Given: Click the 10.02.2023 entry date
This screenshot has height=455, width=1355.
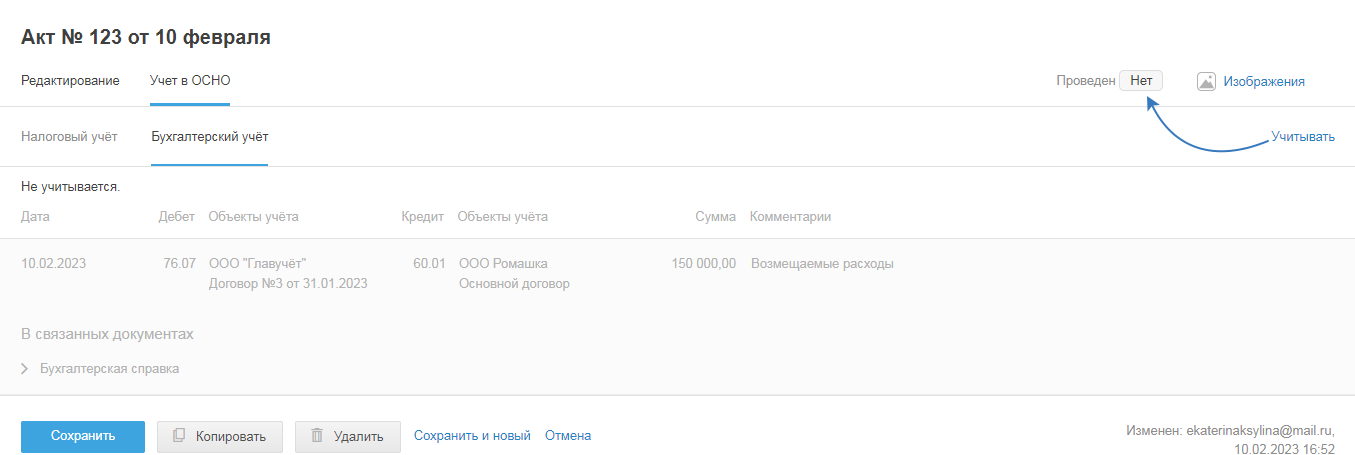Looking at the screenshot, I should pyautogui.click(x=53, y=264).
